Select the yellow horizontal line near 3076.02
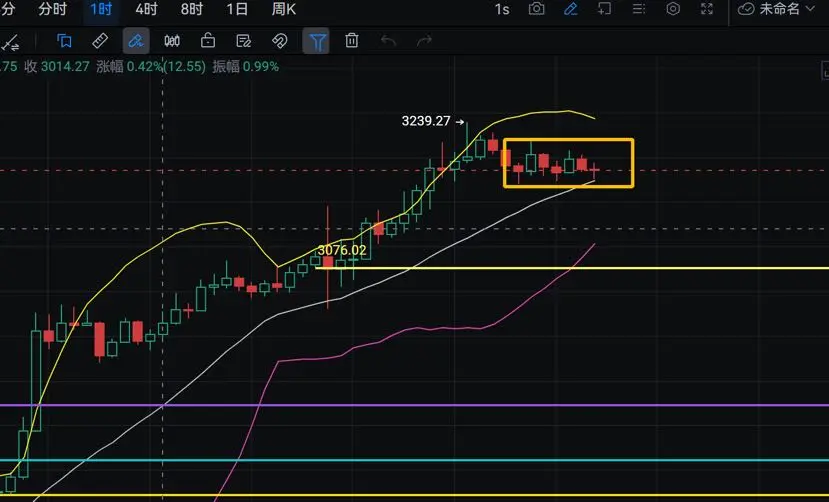Viewport: 829px width, 502px height. pos(571,268)
